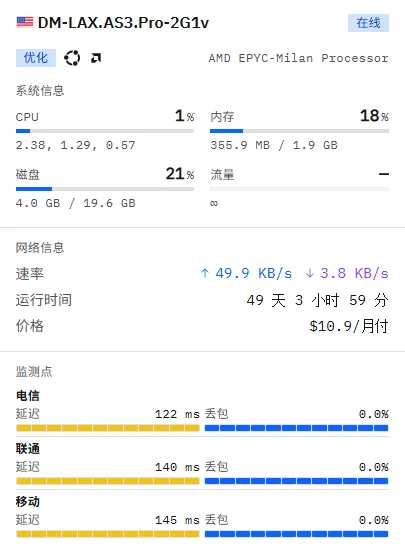Click the 移动 blue packet loss bar
The width and height of the screenshot is (405, 546).
point(296,534)
